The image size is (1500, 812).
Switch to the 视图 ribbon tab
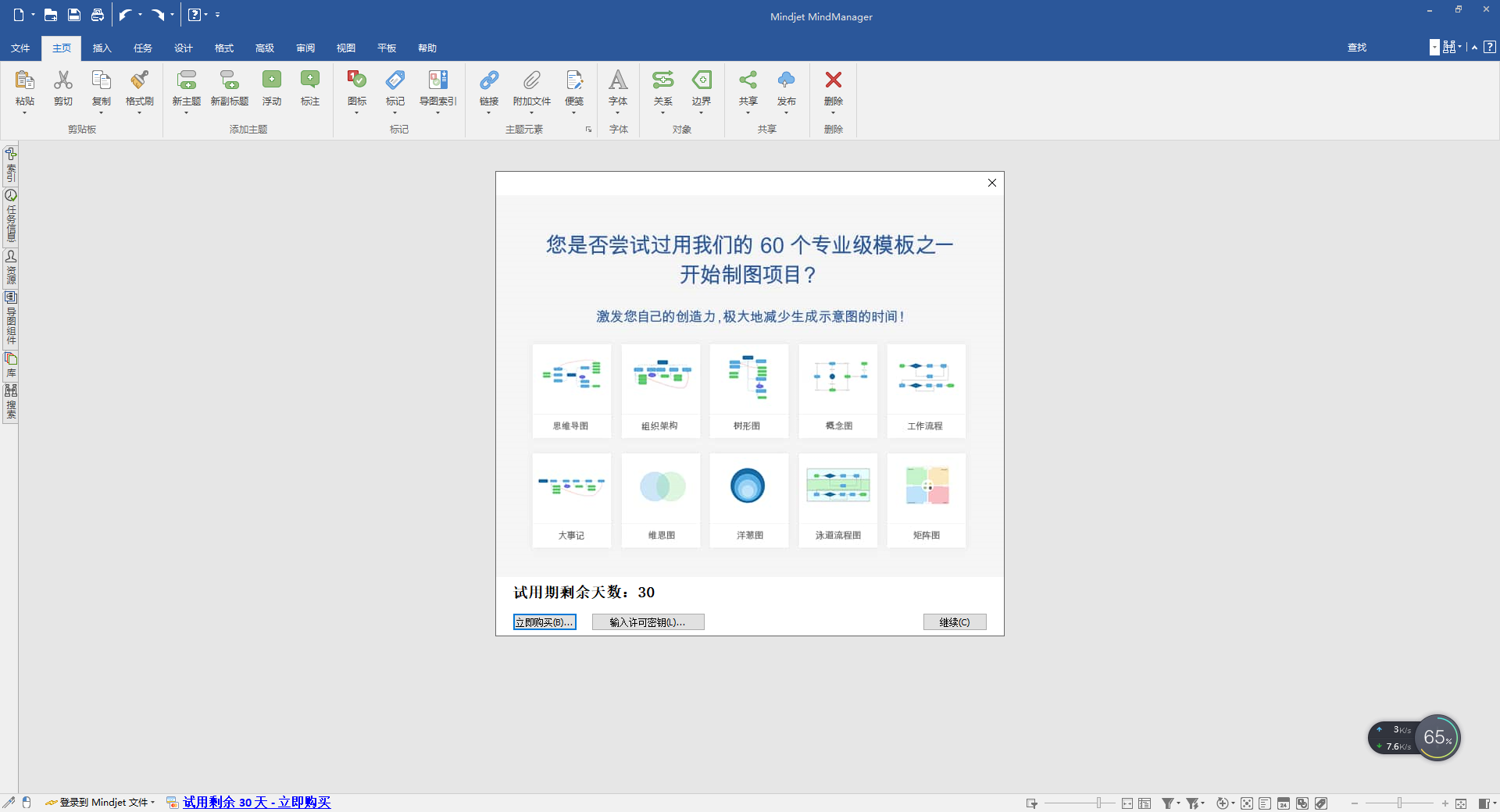(x=346, y=48)
